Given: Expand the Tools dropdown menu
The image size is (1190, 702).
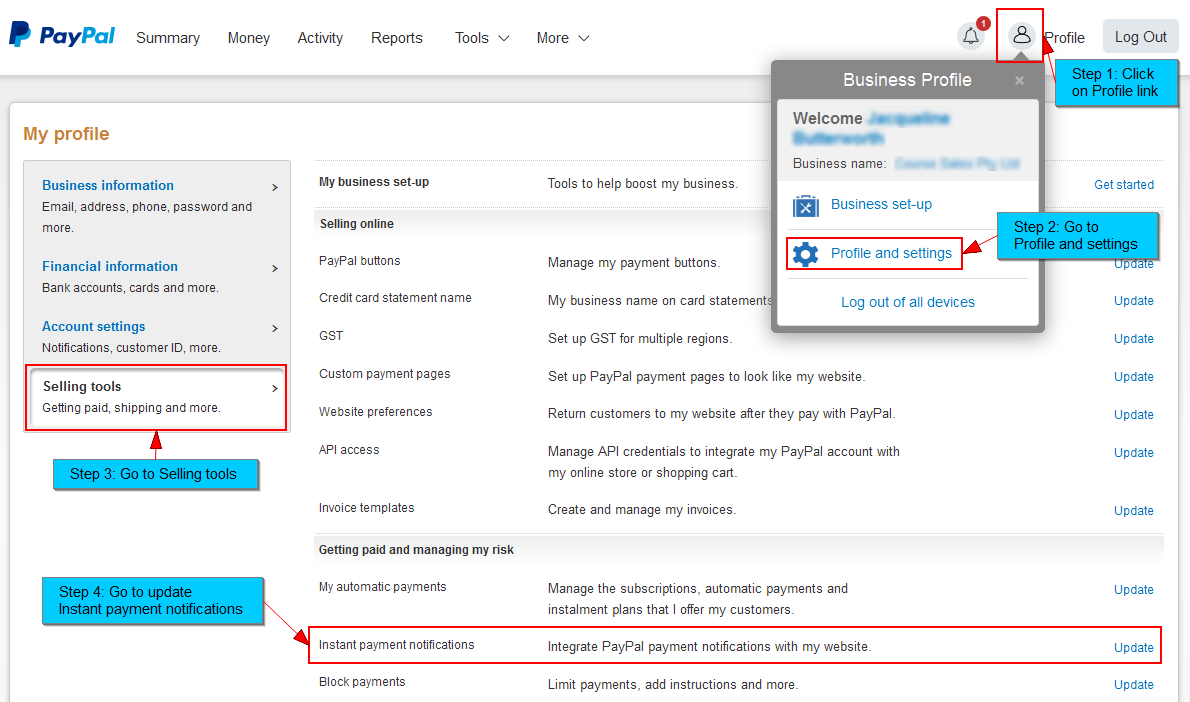Looking at the screenshot, I should (x=482, y=38).
